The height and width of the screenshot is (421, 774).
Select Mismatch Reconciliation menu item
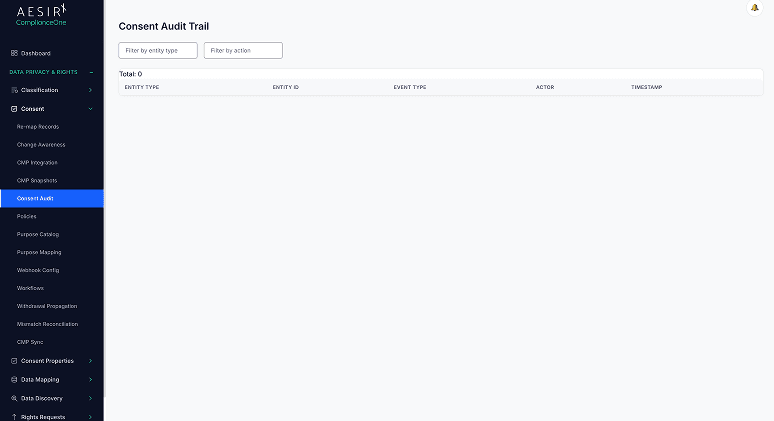47,324
